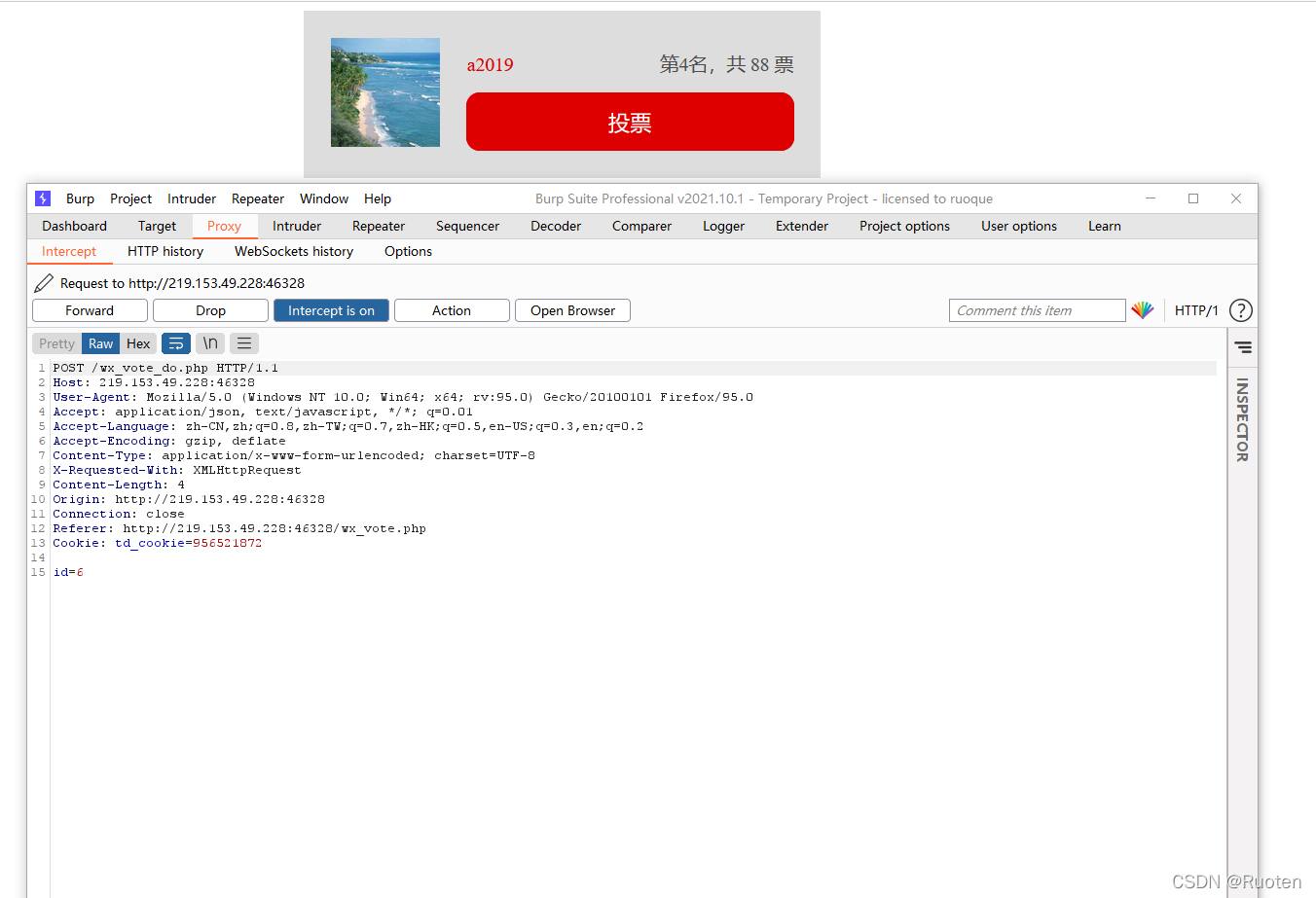
Task: Click the Host header line
Action: point(154,382)
